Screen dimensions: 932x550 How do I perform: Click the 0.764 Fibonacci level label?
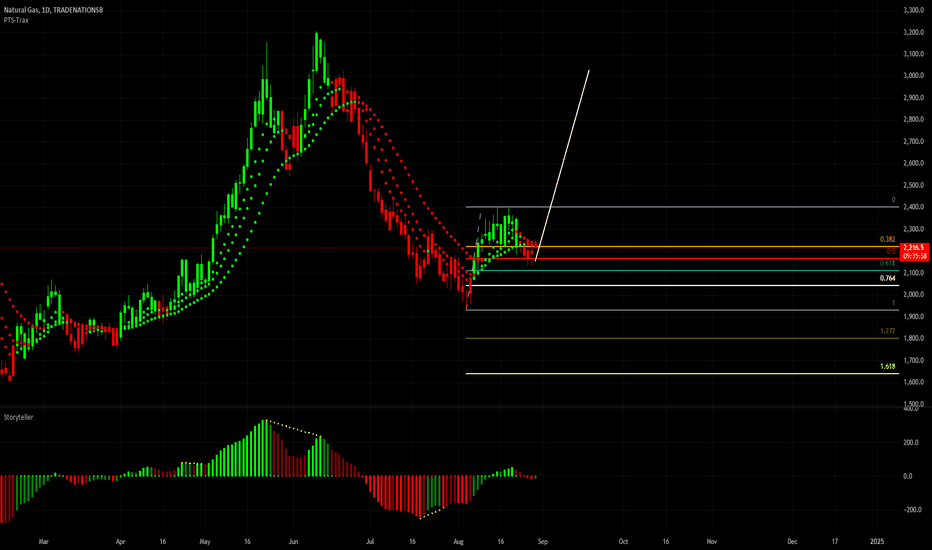click(x=887, y=278)
